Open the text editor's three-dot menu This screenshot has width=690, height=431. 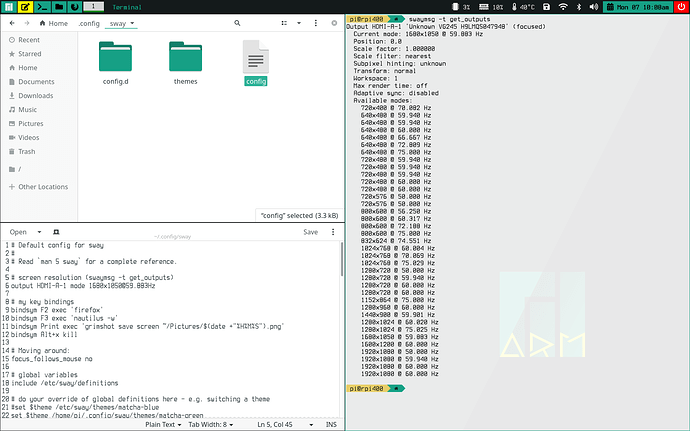point(333,232)
